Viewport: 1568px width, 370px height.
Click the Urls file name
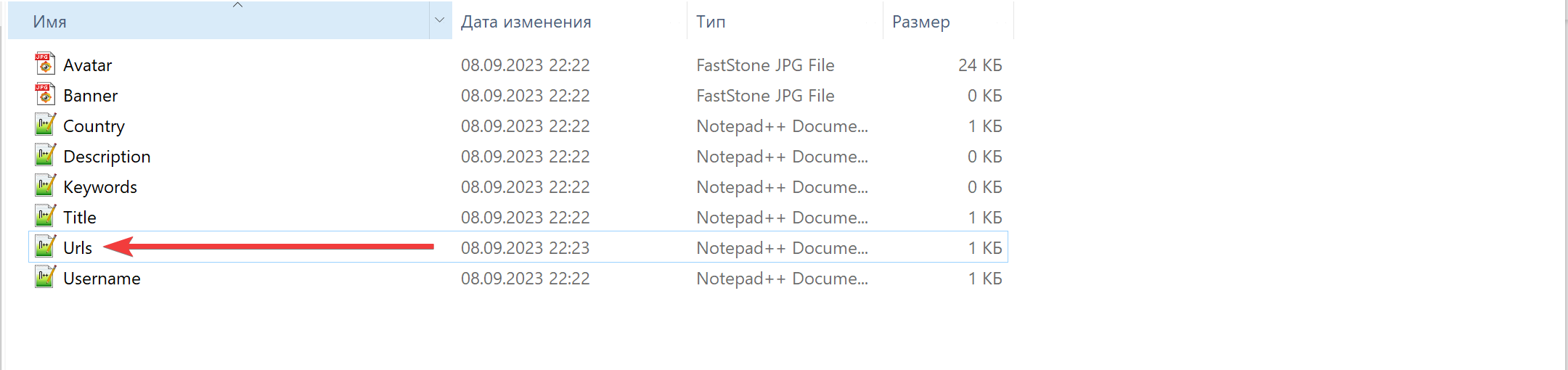click(78, 248)
